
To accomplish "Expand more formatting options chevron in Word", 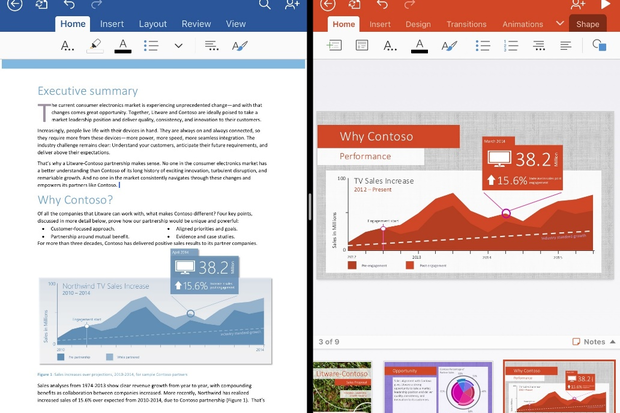I will 179,46.
